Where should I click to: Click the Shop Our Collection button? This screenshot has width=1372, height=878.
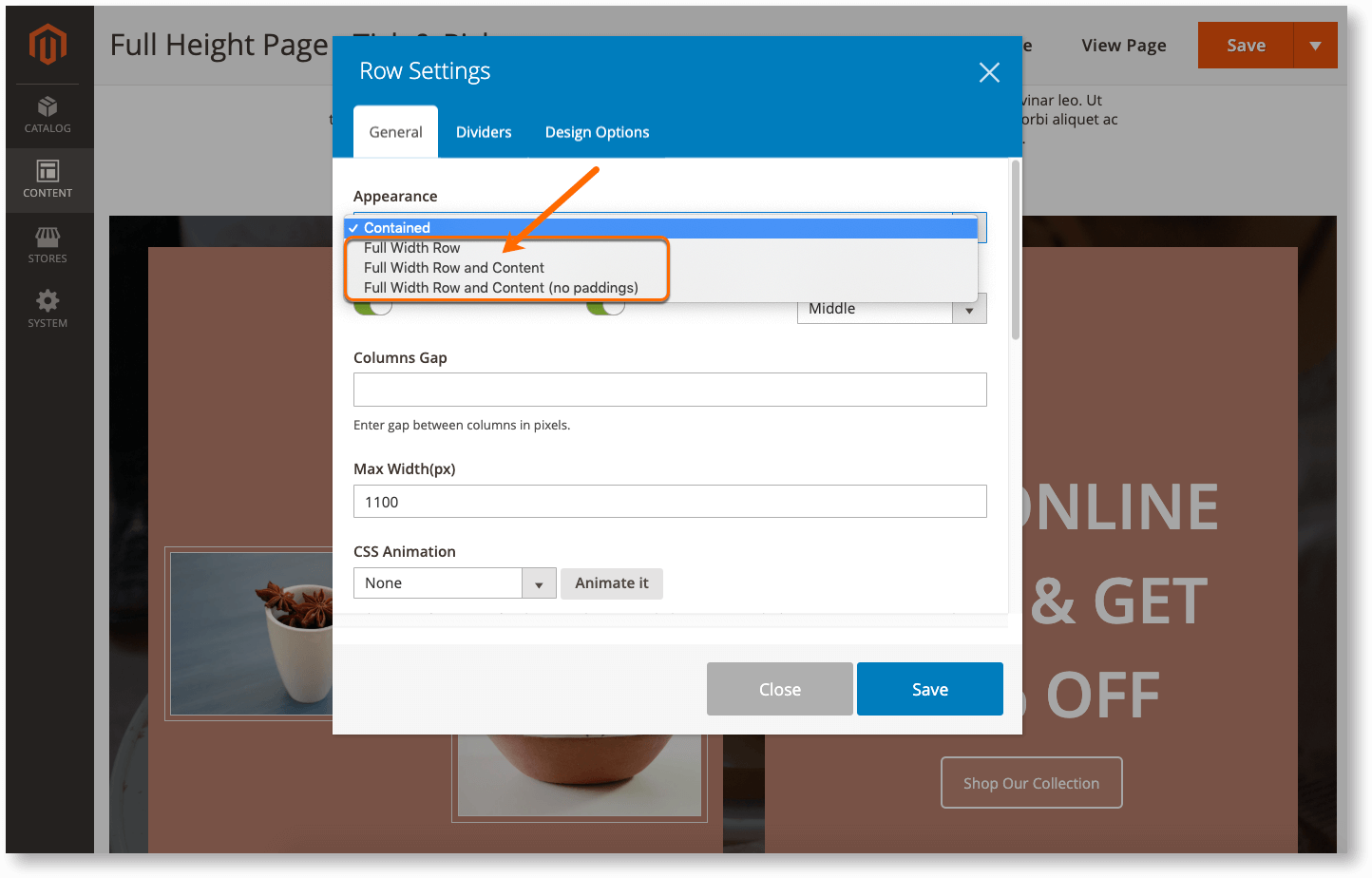click(x=1031, y=782)
